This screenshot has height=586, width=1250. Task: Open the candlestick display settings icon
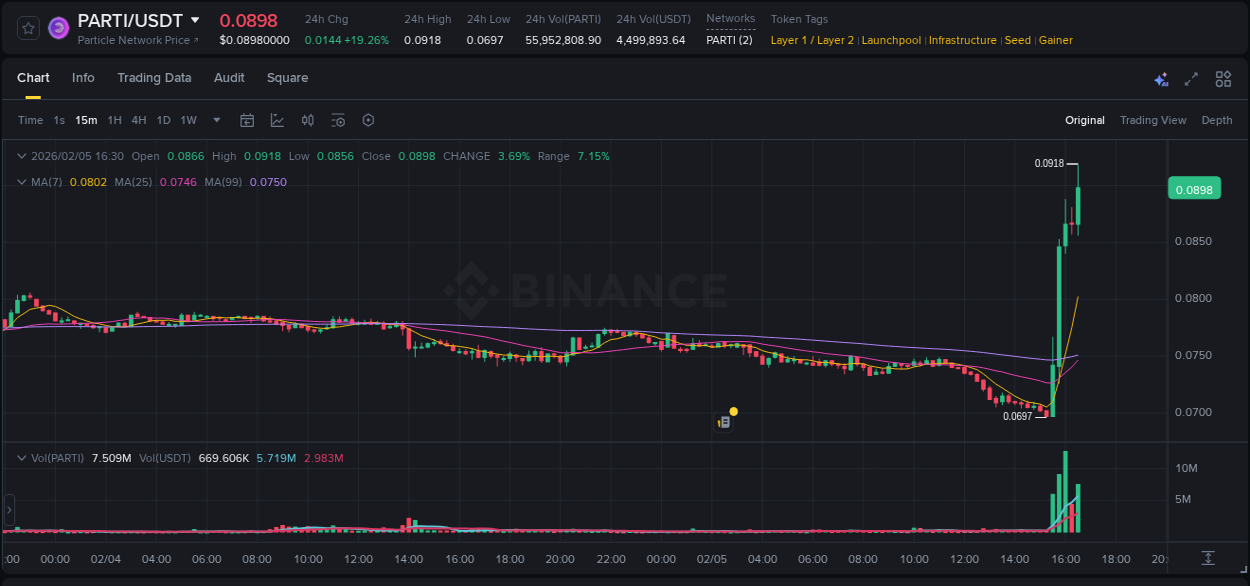point(307,120)
